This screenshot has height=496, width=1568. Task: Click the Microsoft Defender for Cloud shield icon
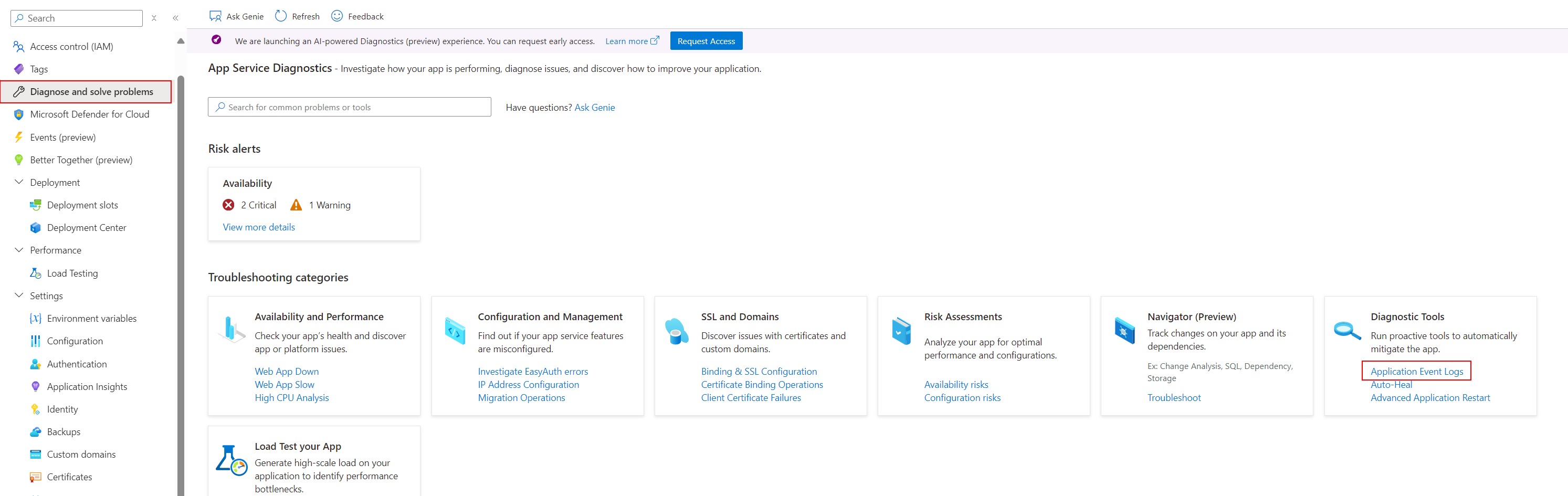coord(19,114)
